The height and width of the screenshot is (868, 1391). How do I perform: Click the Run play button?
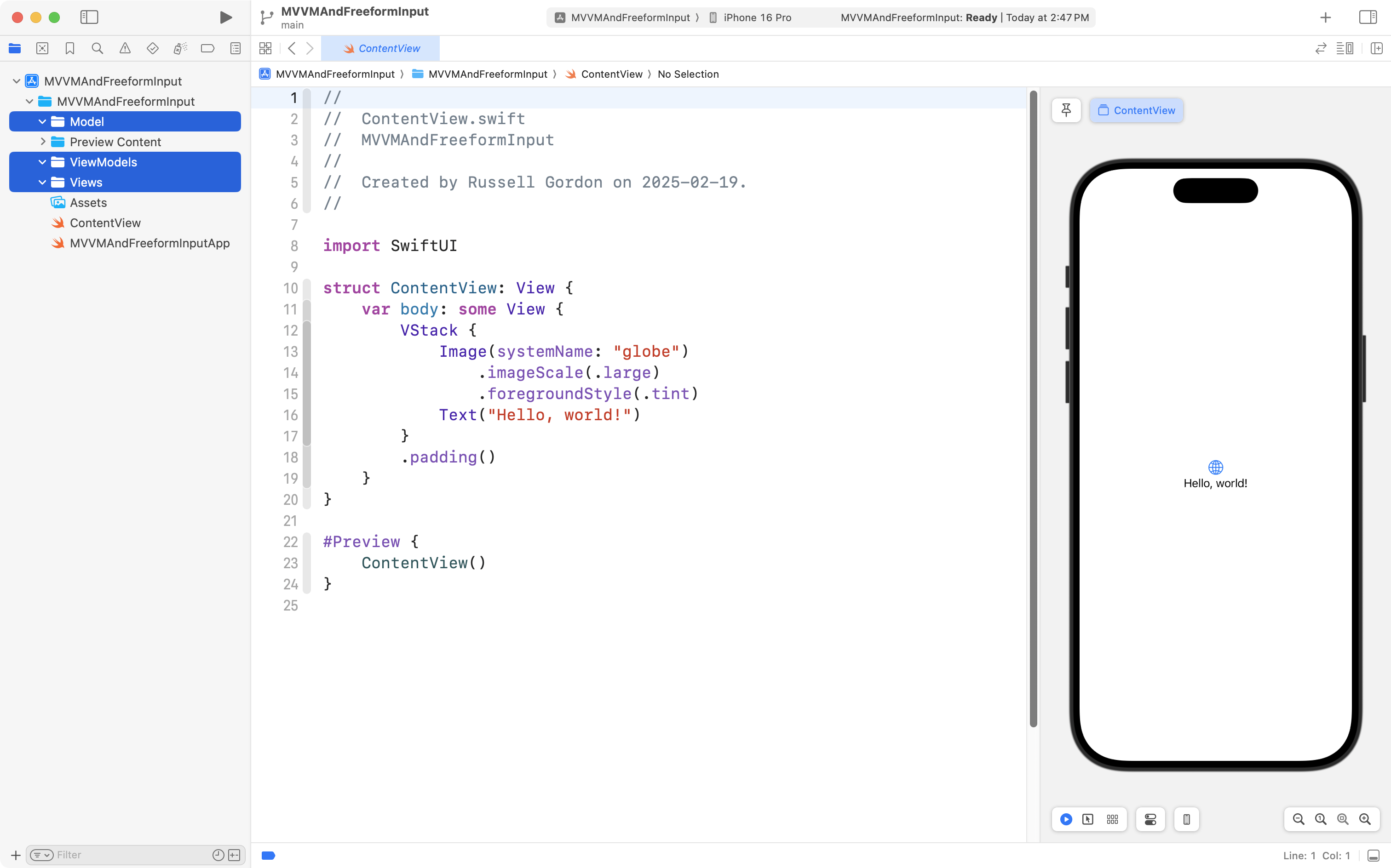(x=226, y=17)
